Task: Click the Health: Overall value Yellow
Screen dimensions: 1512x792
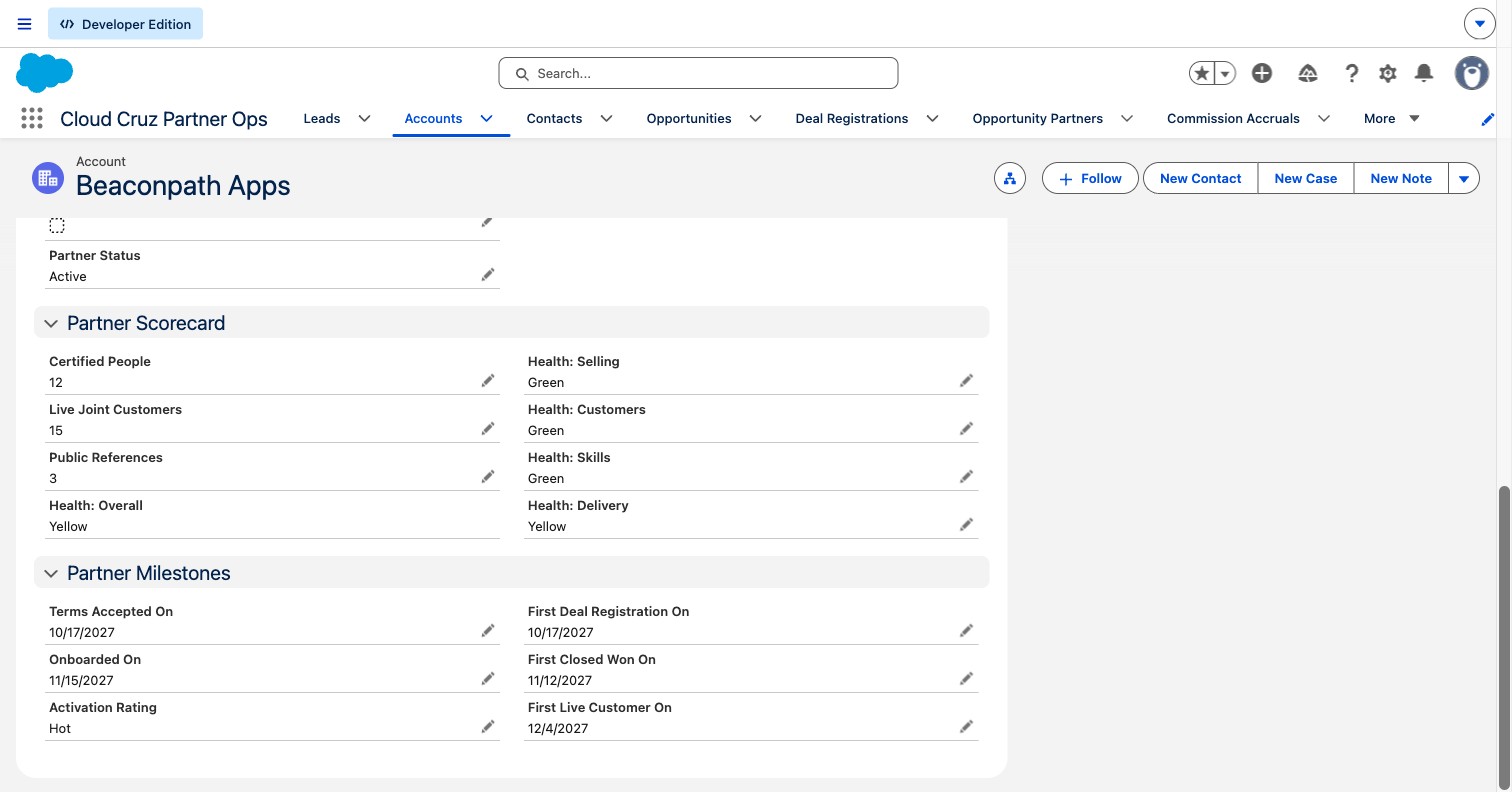Action: click(68, 527)
